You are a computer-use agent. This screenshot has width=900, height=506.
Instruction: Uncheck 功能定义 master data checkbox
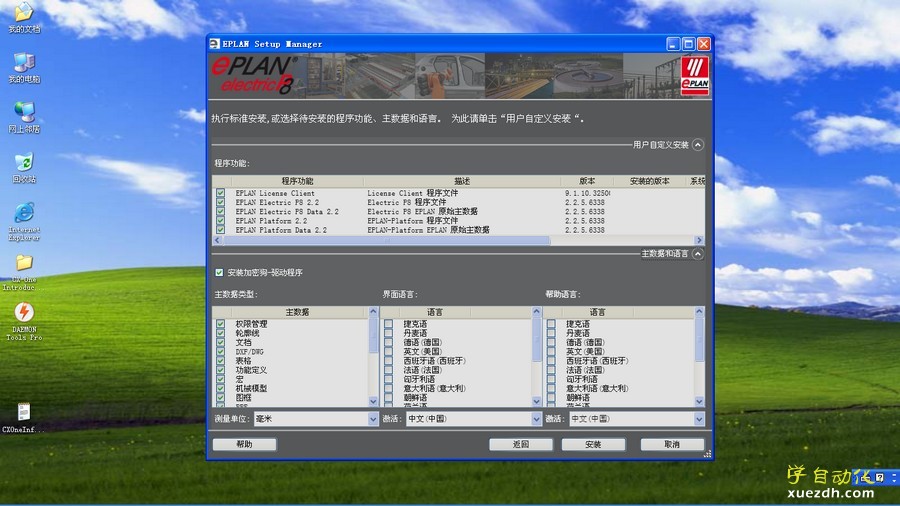click(220, 370)
